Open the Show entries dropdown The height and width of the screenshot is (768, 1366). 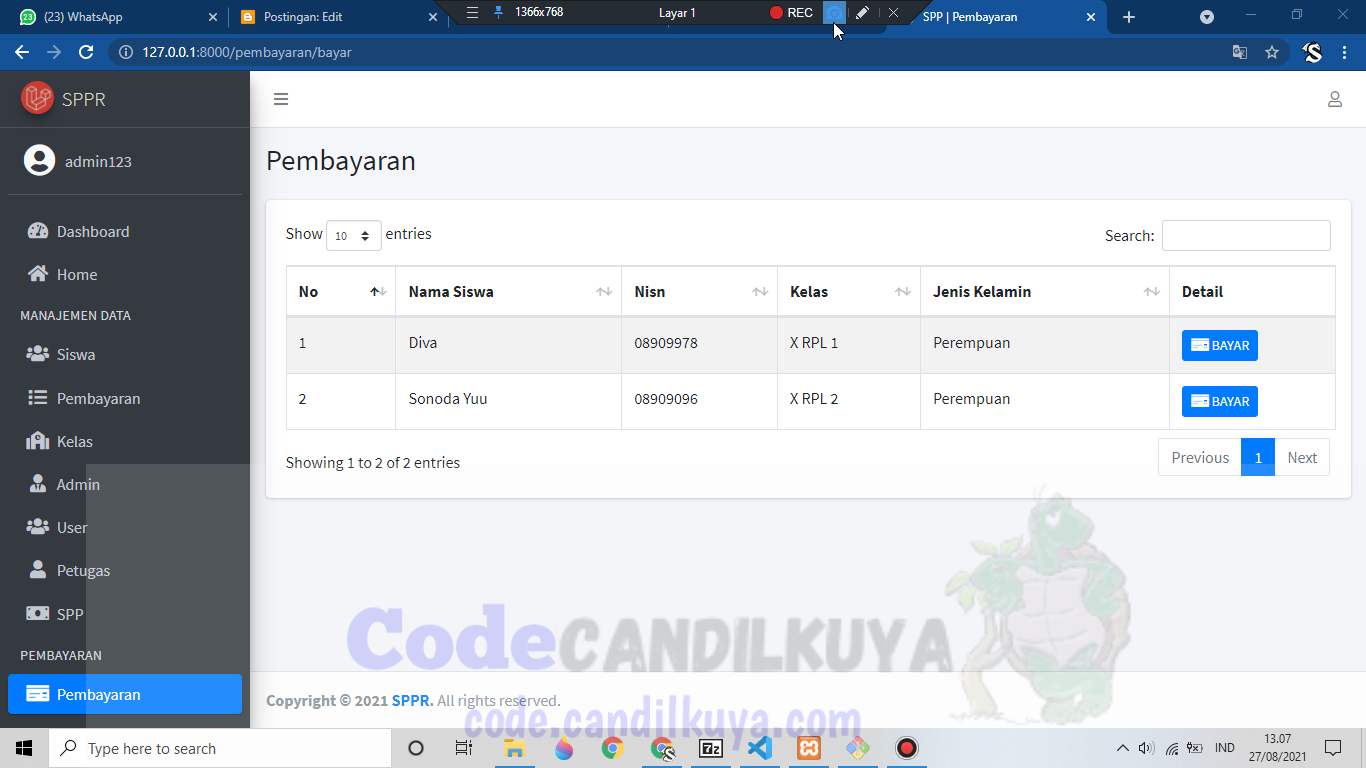click(x=354, y=235)
